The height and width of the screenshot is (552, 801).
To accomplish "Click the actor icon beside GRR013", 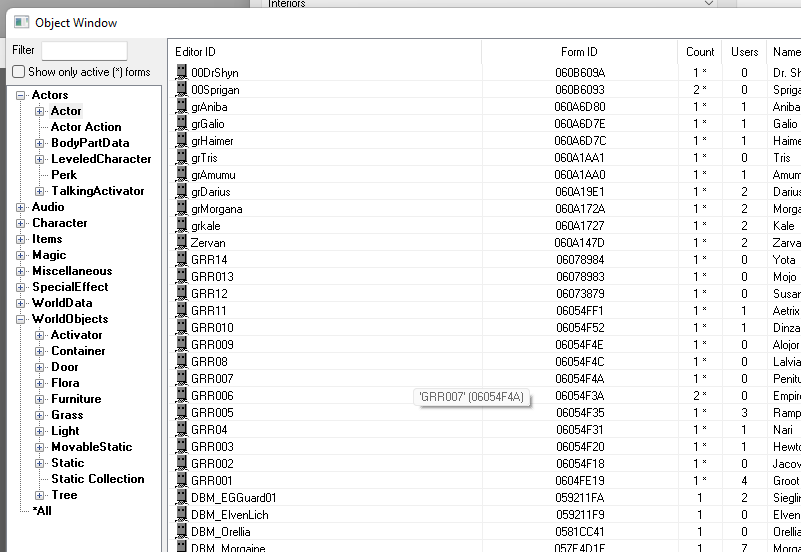I will [x=181, y=276].
